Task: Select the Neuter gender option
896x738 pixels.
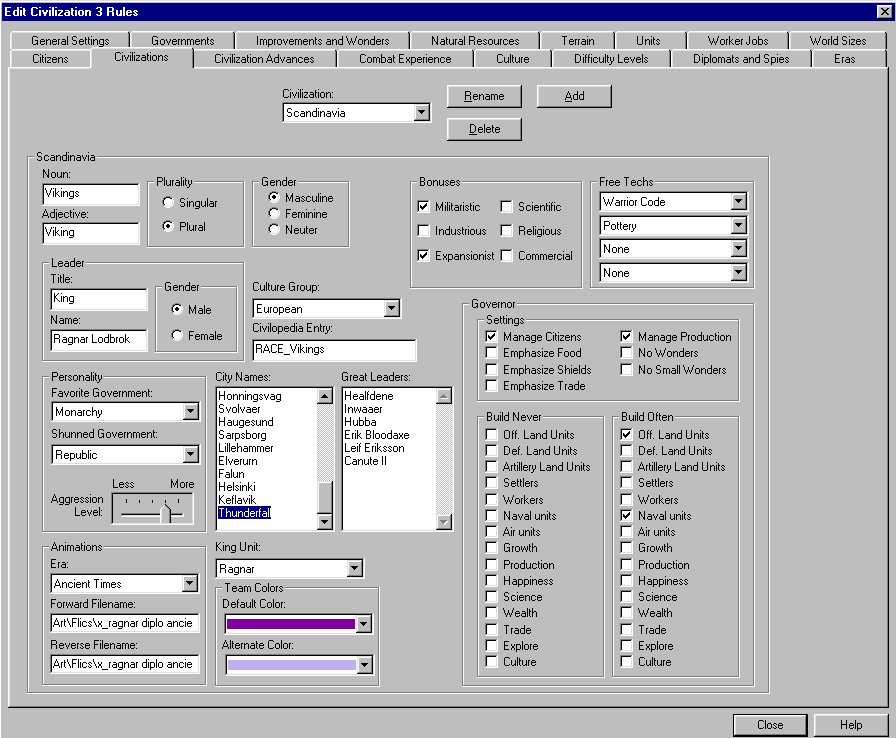Action: pyautogui.click(x=274, y=230)
